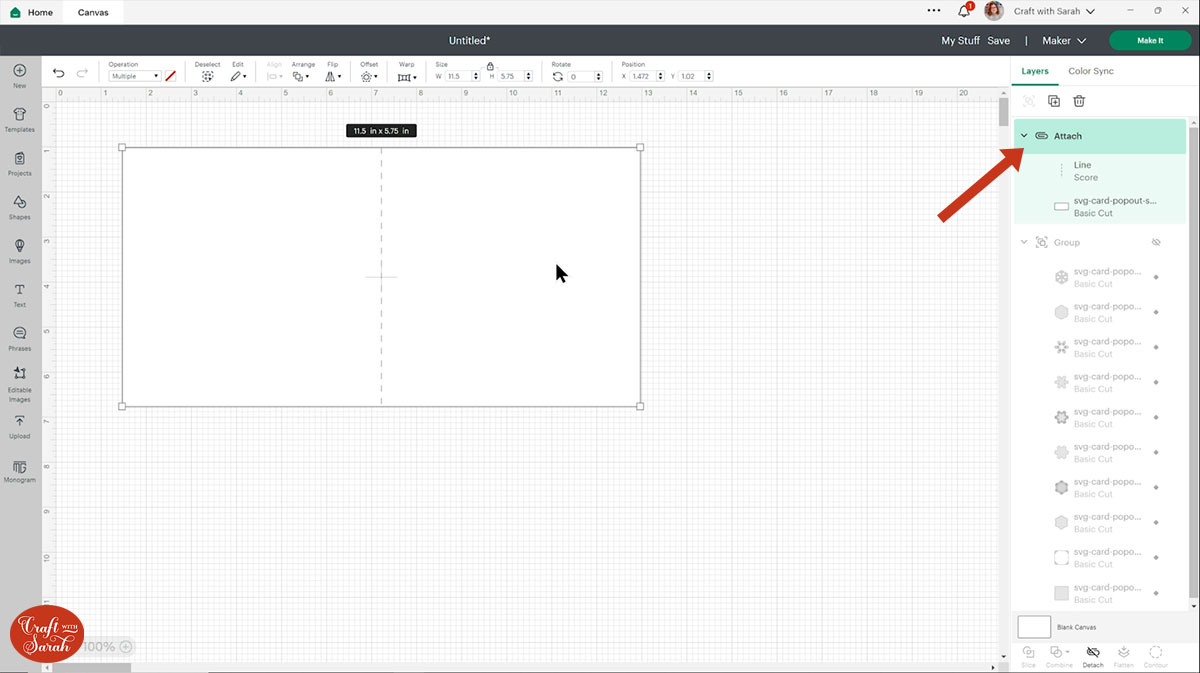Image resolution: width=1200 pixels, height=673 pixels.
Task: Click the green Make It button
Action: click(x=1150, y=41)
